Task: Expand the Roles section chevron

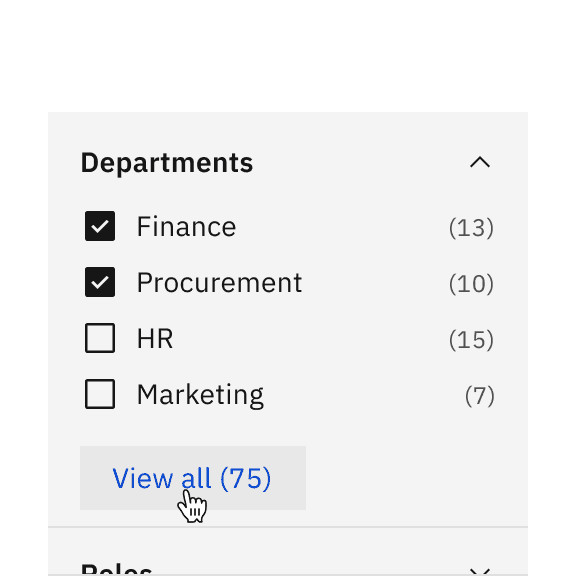Action: (x=480, y=572)
